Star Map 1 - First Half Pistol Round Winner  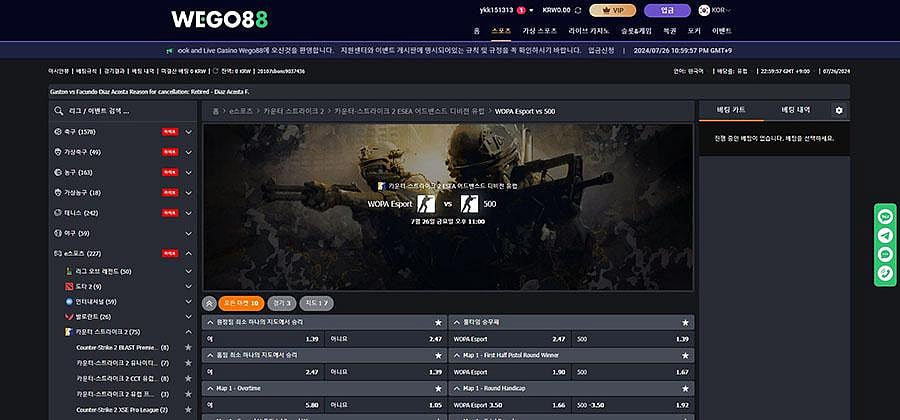coord(685,356)
